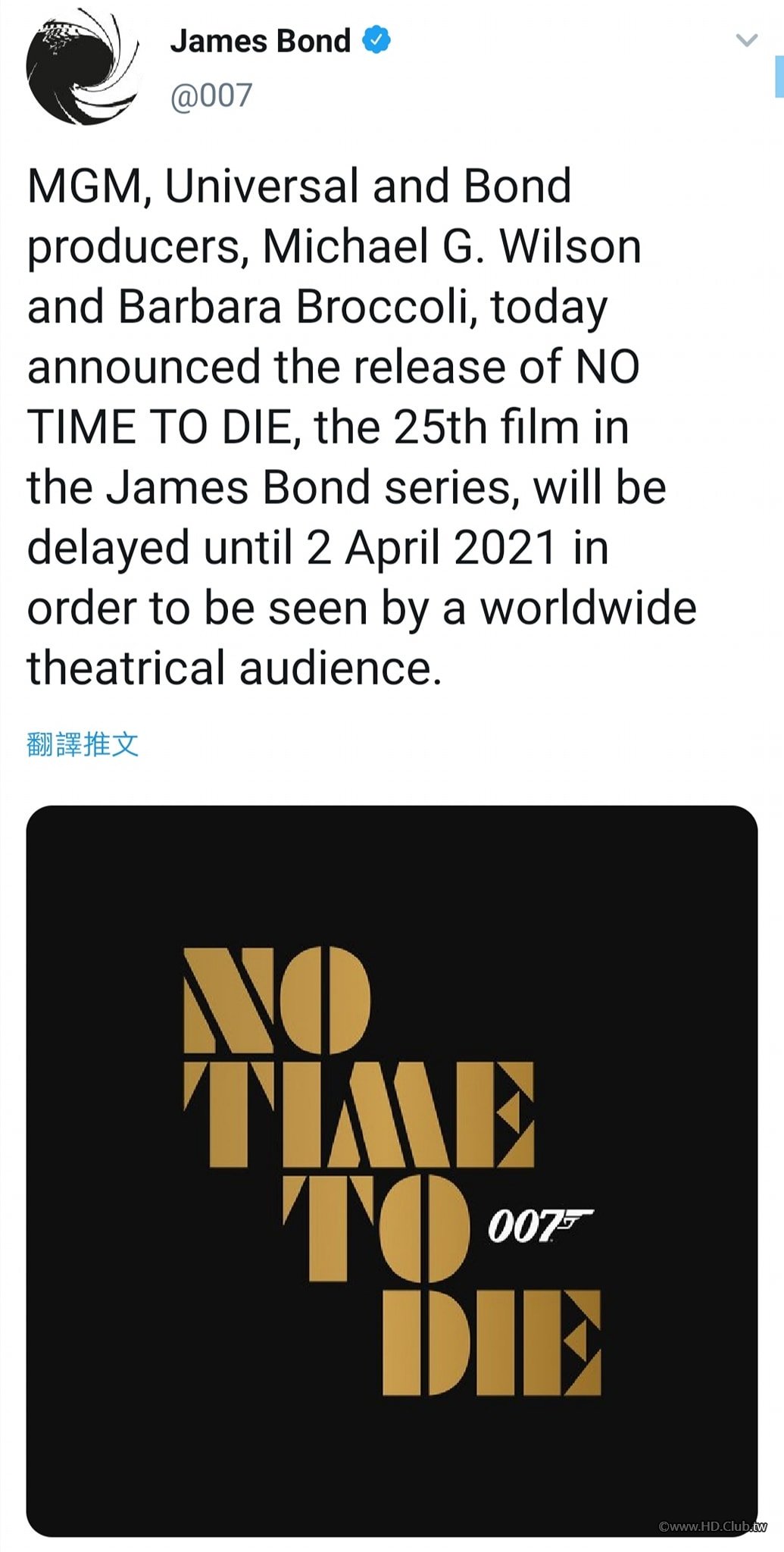This screenshot has height=1552, width=784.
Task: Click the name Michael G. Wilson in tweet
Action: coord(452,246)
